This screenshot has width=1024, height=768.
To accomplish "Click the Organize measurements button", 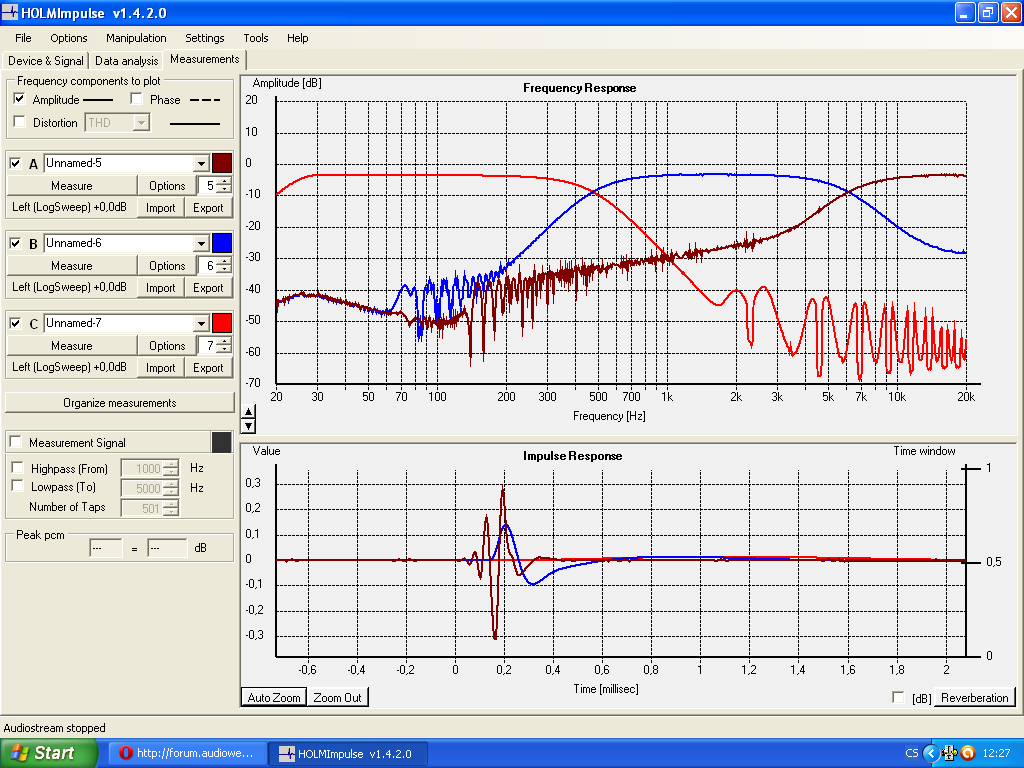I will [x=120, y=403].
